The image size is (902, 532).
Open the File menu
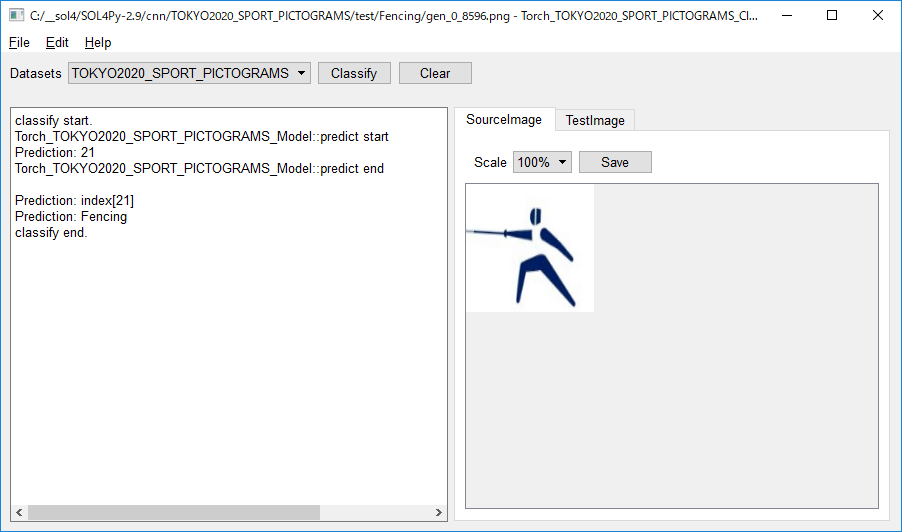19,43
